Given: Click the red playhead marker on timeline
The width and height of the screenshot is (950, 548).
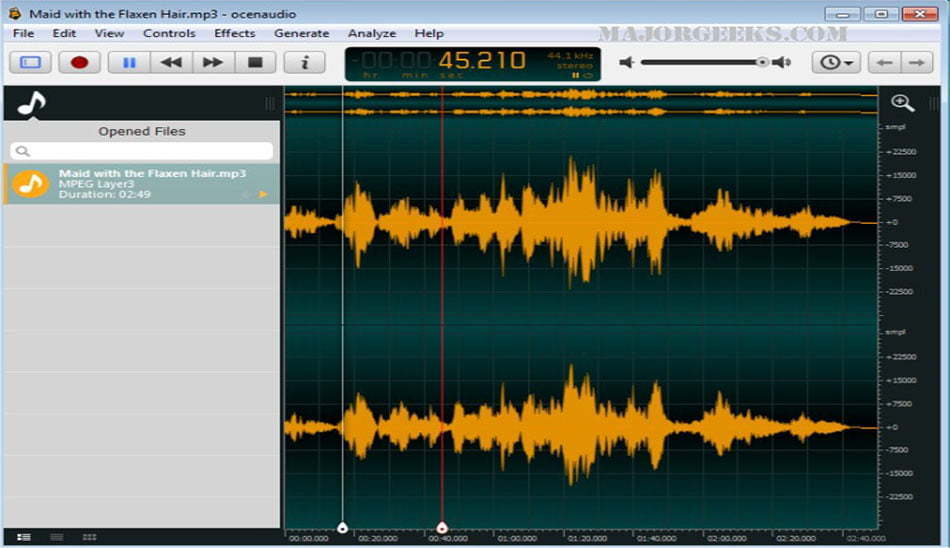Looking at the screenshot, I should (x=442, y=527).
